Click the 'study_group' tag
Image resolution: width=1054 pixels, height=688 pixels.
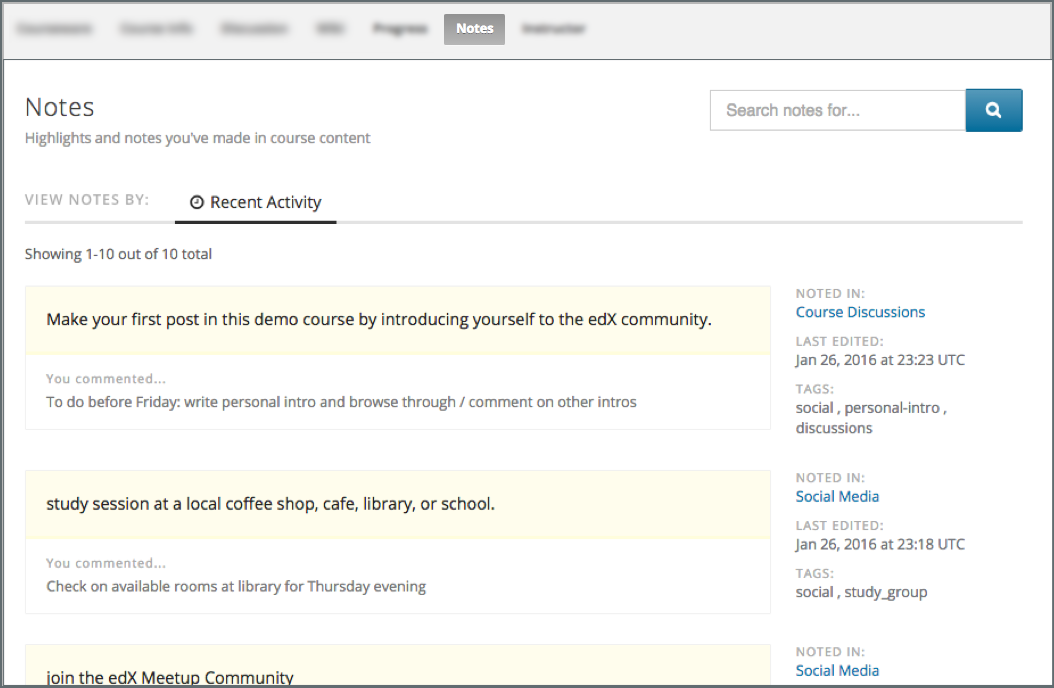pos(885,592)
